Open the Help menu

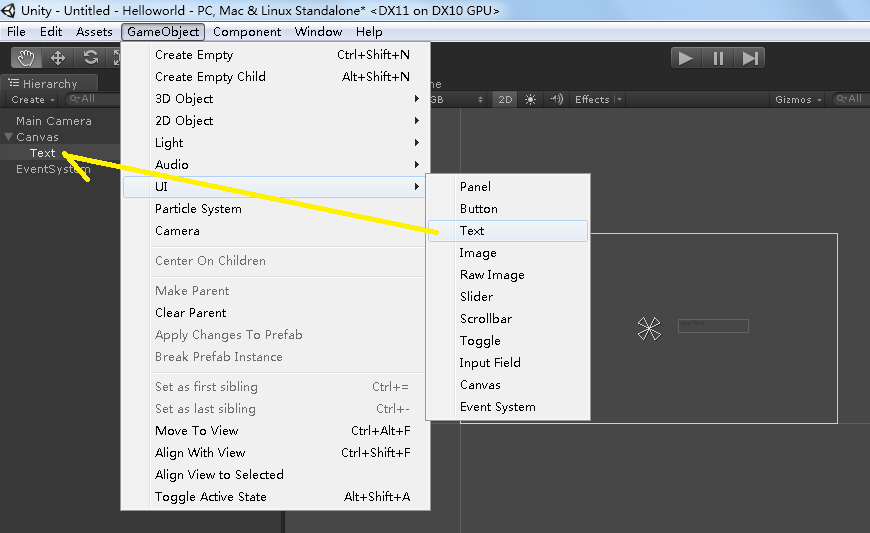(x=369, y=32)
